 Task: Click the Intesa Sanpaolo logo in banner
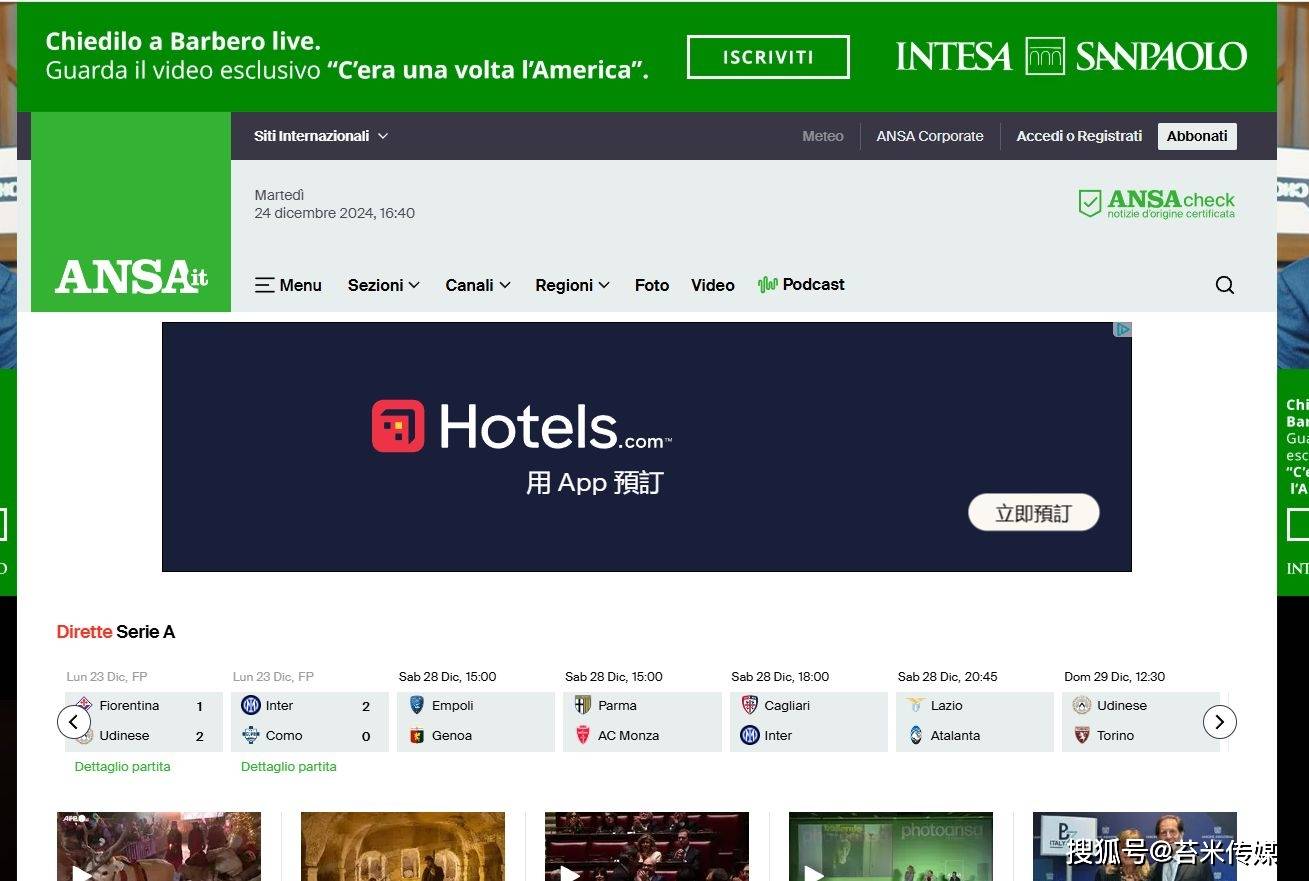(x=1071, y=56)
